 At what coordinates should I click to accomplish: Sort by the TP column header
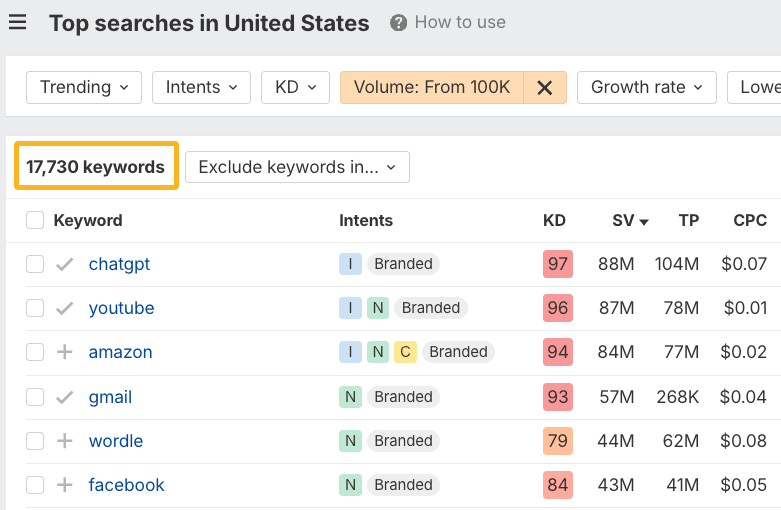689,220
